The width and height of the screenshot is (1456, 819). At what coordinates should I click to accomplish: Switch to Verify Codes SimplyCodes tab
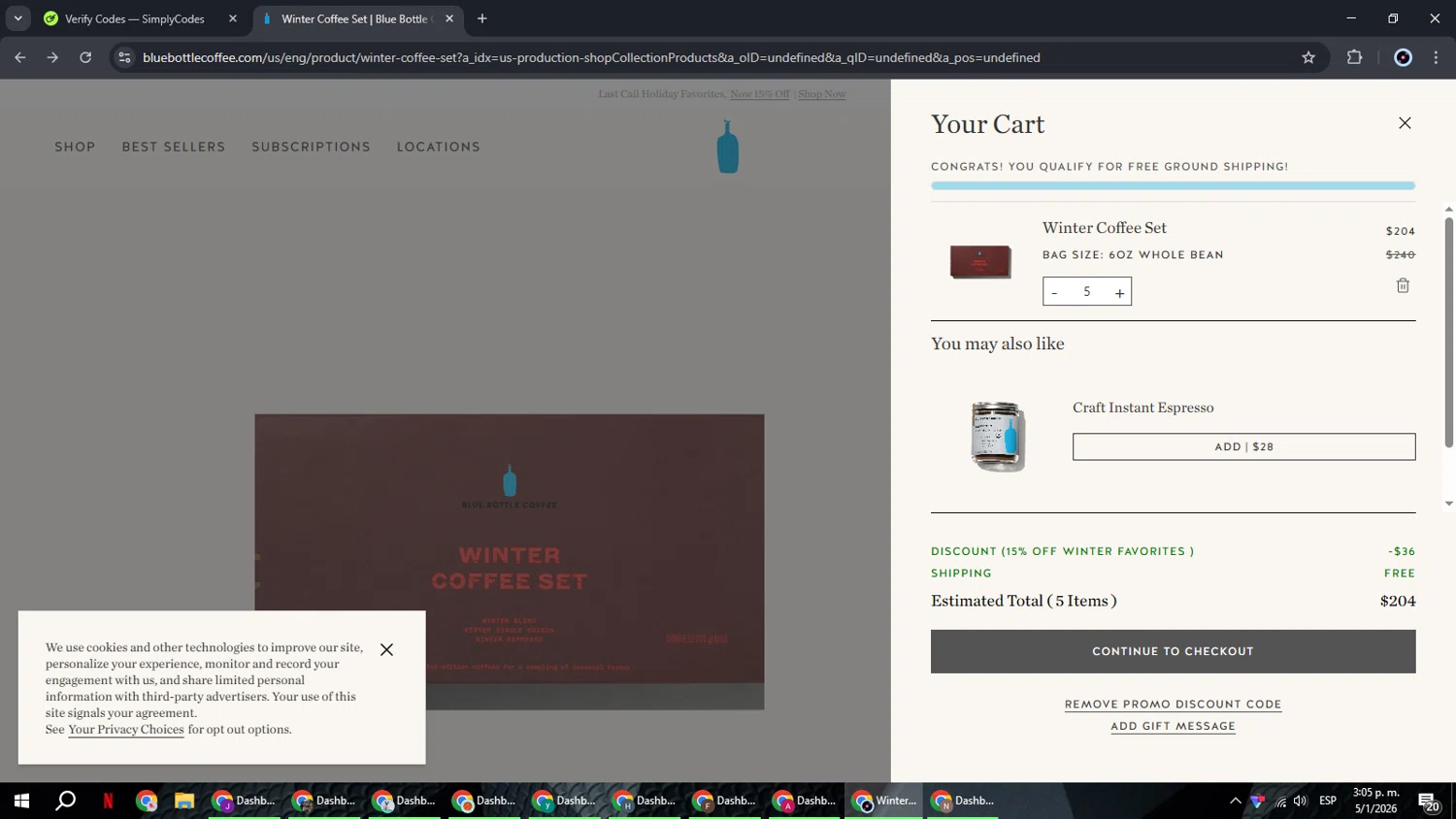[x=134, y=18]
